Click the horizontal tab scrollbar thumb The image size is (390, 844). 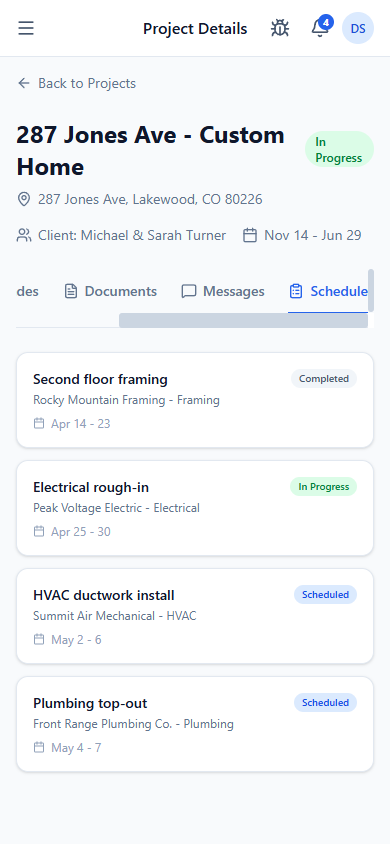(243, 320)
